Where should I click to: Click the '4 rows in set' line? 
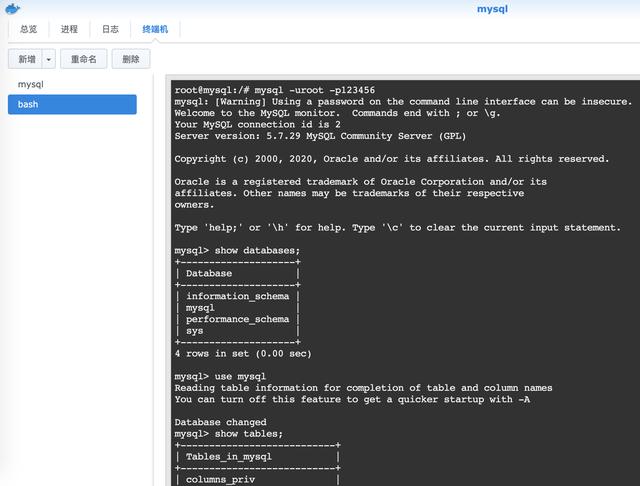coord(243,354)
